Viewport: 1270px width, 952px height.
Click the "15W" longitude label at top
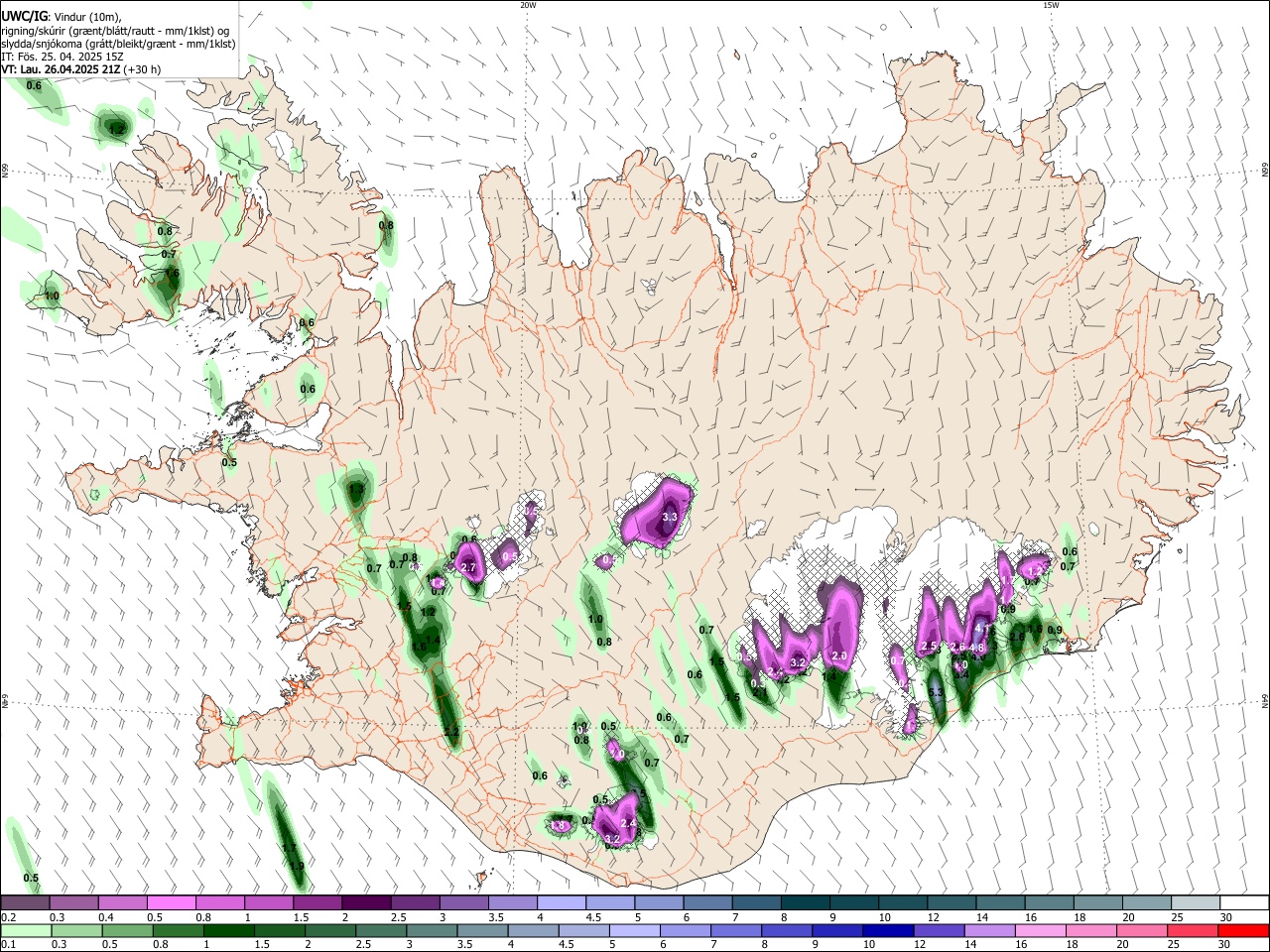point(1050,5)
